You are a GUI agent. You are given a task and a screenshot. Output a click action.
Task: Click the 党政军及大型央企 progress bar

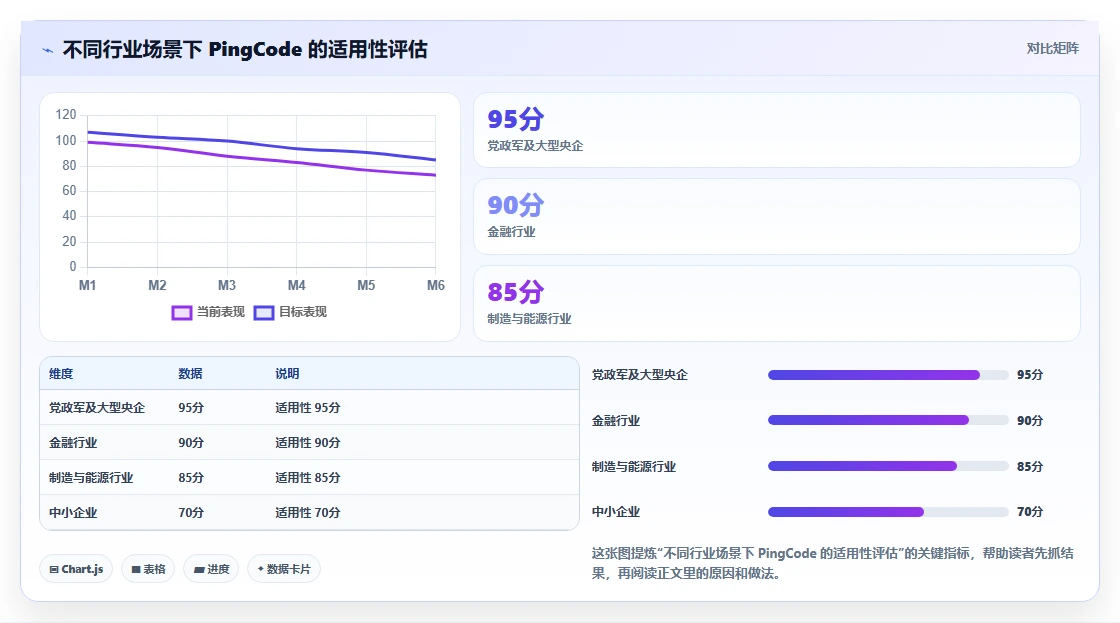[x=888, y=375]
